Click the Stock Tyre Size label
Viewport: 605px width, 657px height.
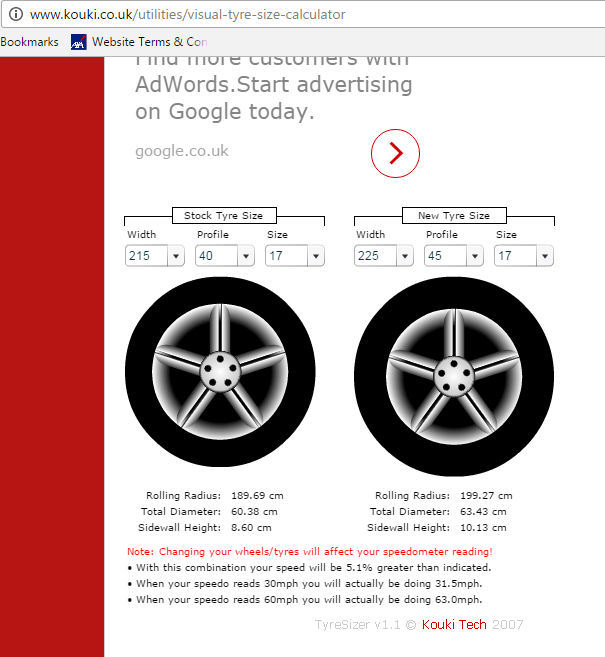click(x=224, y=215)
